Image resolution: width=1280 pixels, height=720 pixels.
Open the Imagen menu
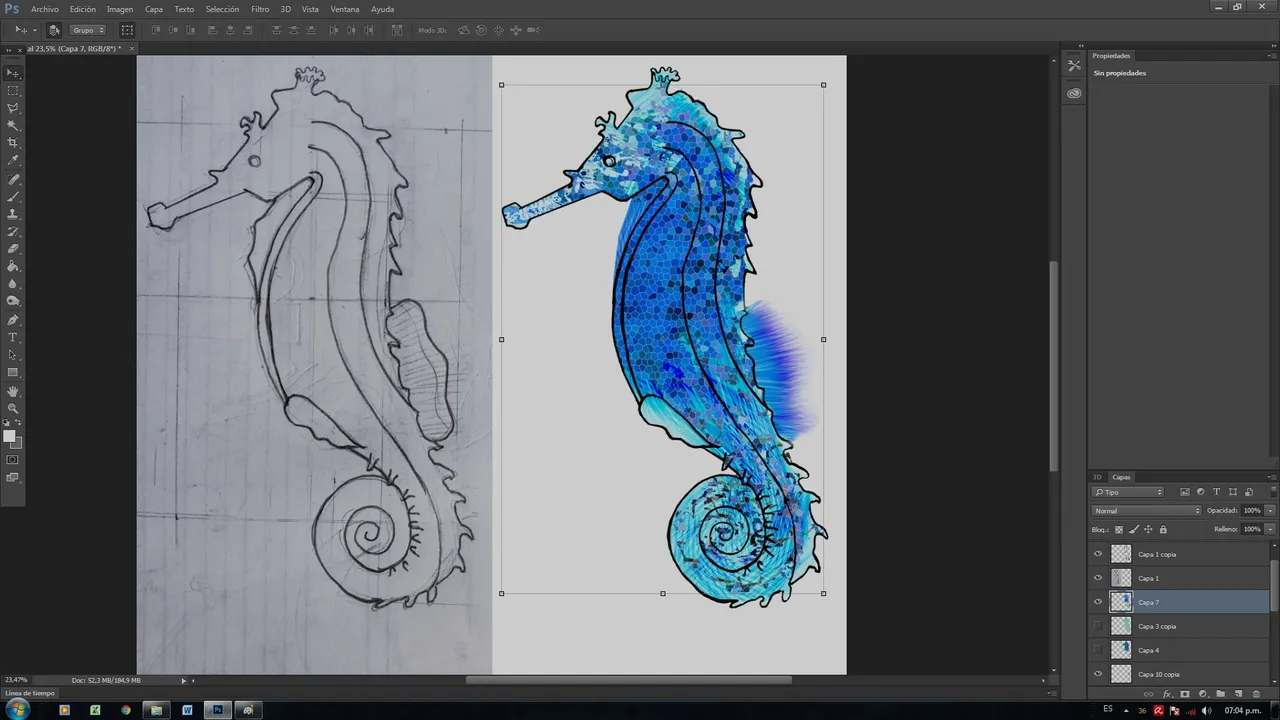tap(120, 9)
